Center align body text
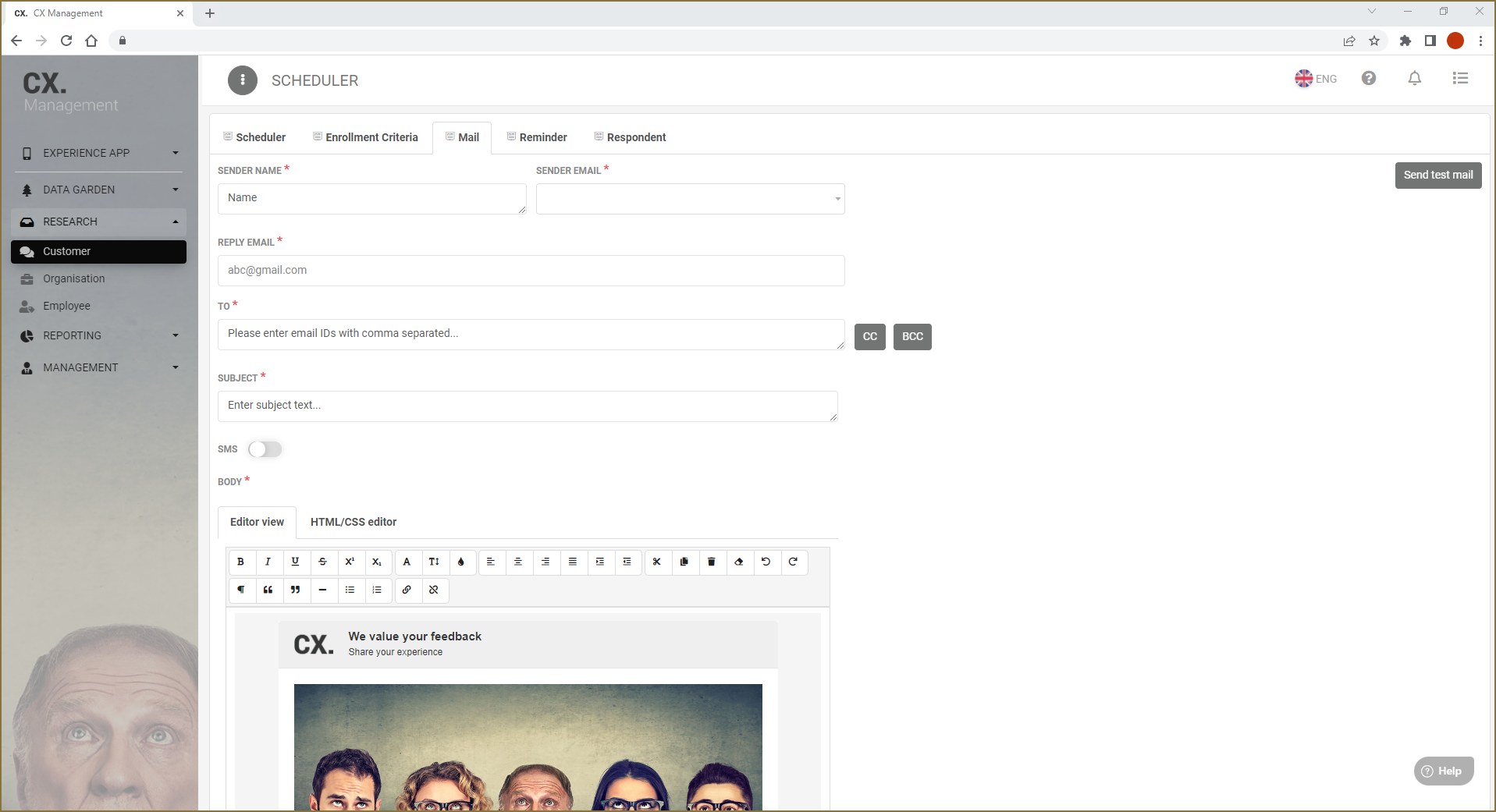This screenshot has height=812, width=1496. click(518, 562)
